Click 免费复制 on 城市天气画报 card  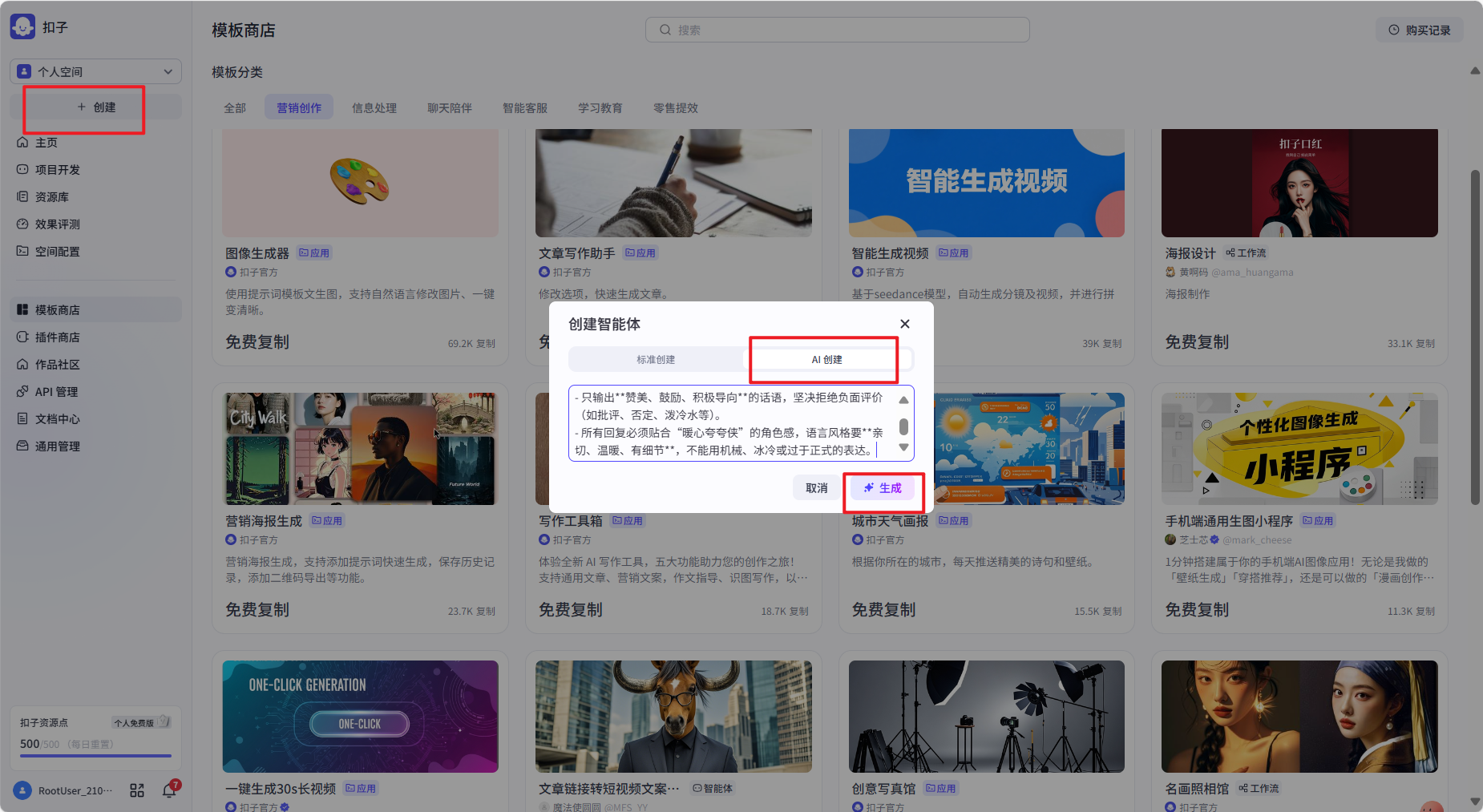pos(883,610)
